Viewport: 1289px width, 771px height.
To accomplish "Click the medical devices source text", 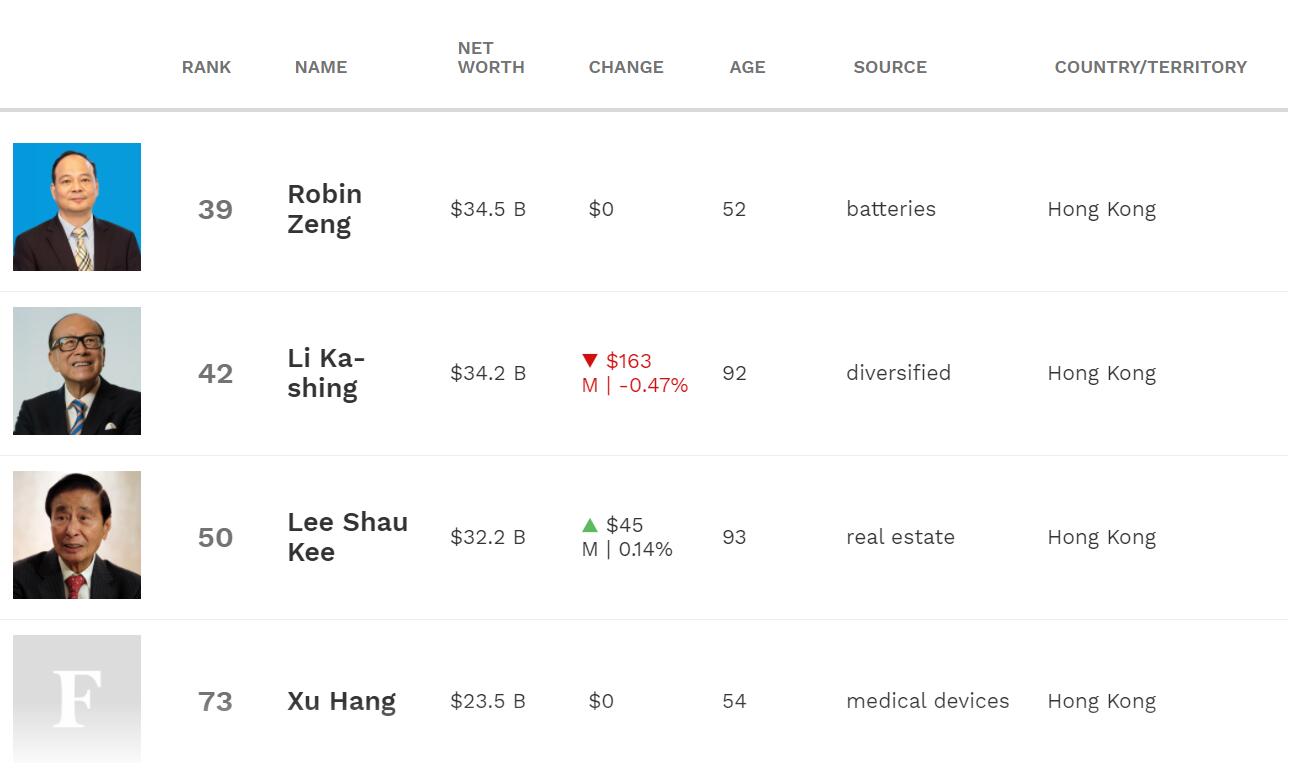I will click(928, 701).
